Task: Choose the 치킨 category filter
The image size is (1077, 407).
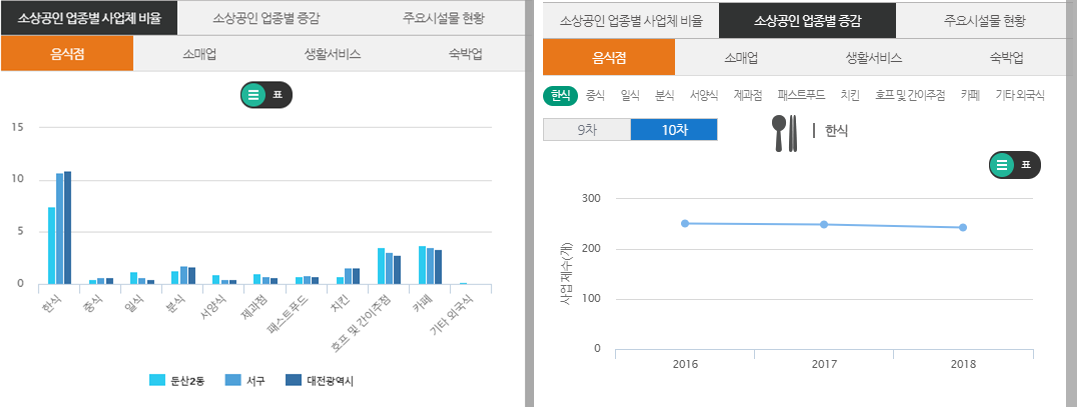Action: [x=849, y=95]
